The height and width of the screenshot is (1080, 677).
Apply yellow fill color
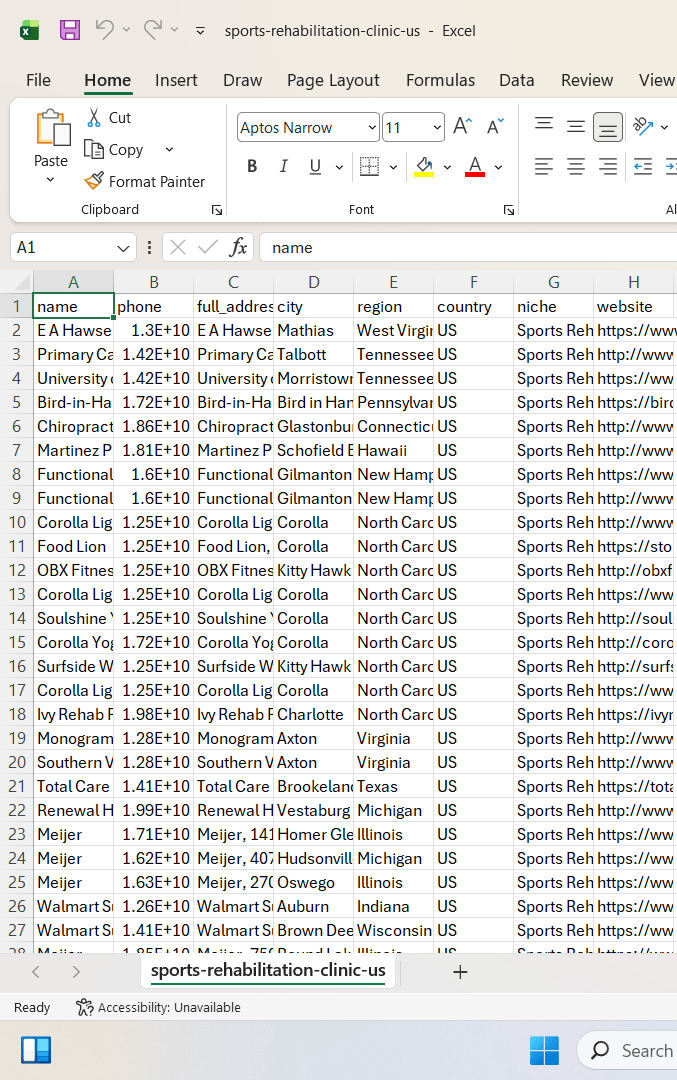[424, 166]
